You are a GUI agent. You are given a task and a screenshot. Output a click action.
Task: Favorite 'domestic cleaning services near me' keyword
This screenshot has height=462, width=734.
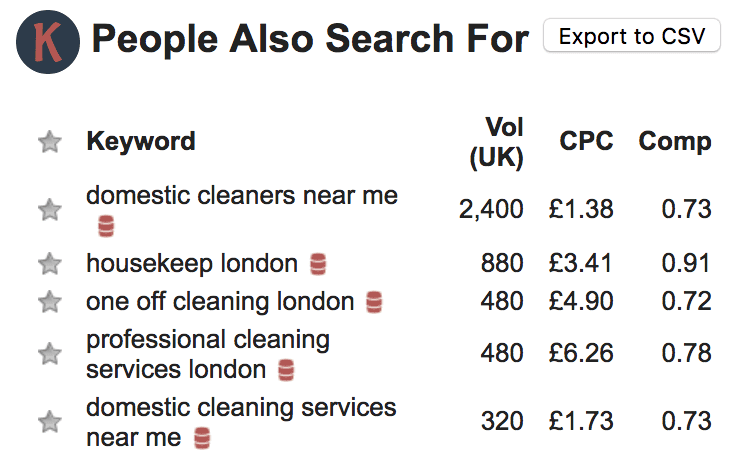[49, 422]
